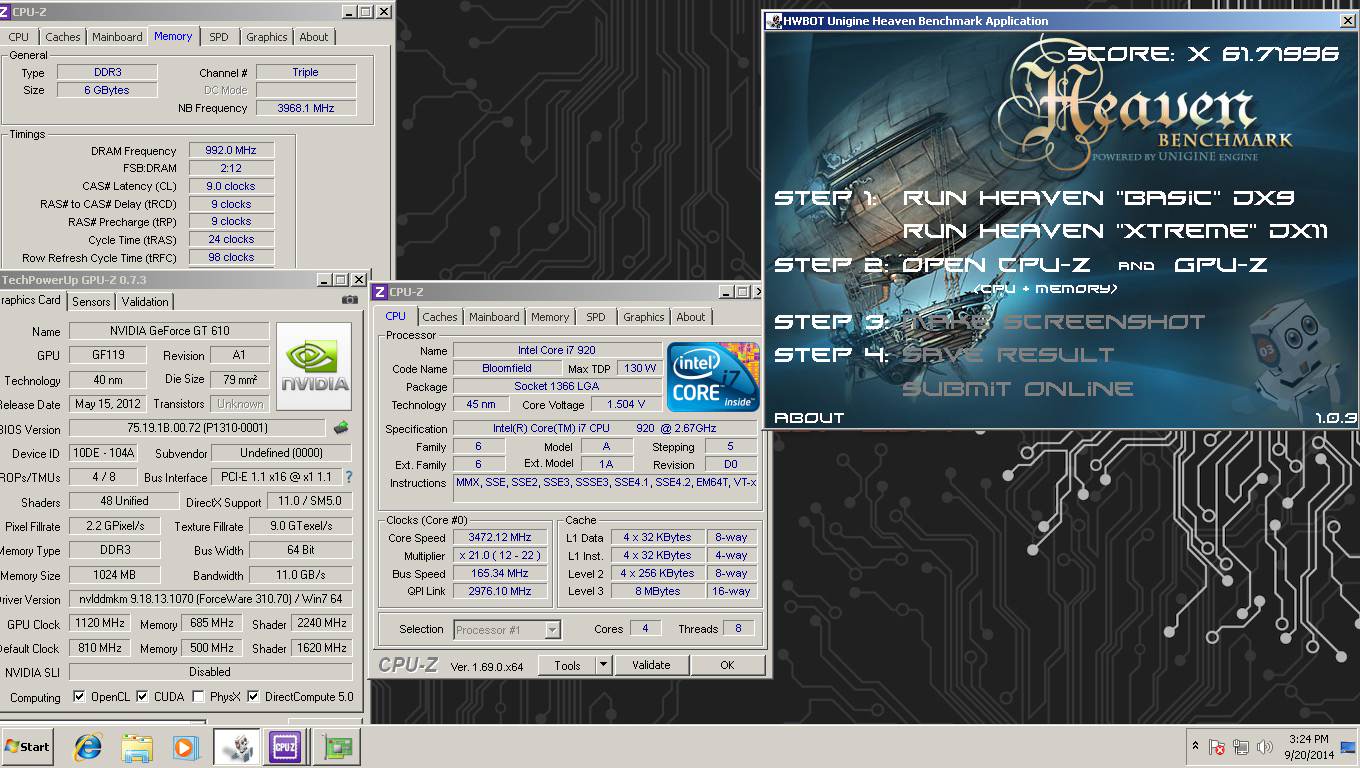Open the Sensors tab in GPU-Z
The image size is (1360, 768).
click(x=91, y=302)
